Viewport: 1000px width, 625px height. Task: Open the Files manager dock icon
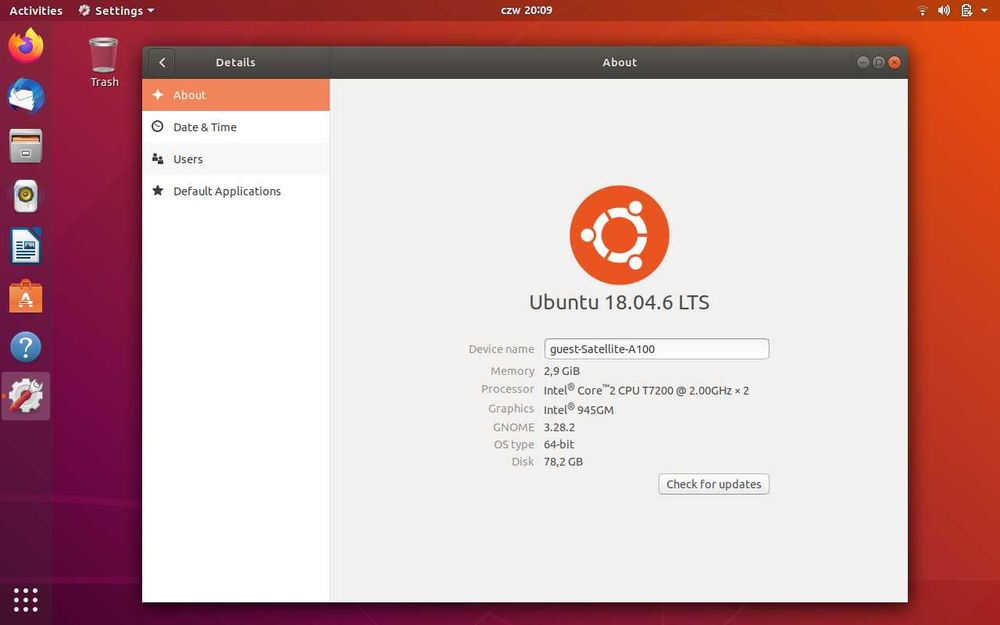click(x=26, y=146)
